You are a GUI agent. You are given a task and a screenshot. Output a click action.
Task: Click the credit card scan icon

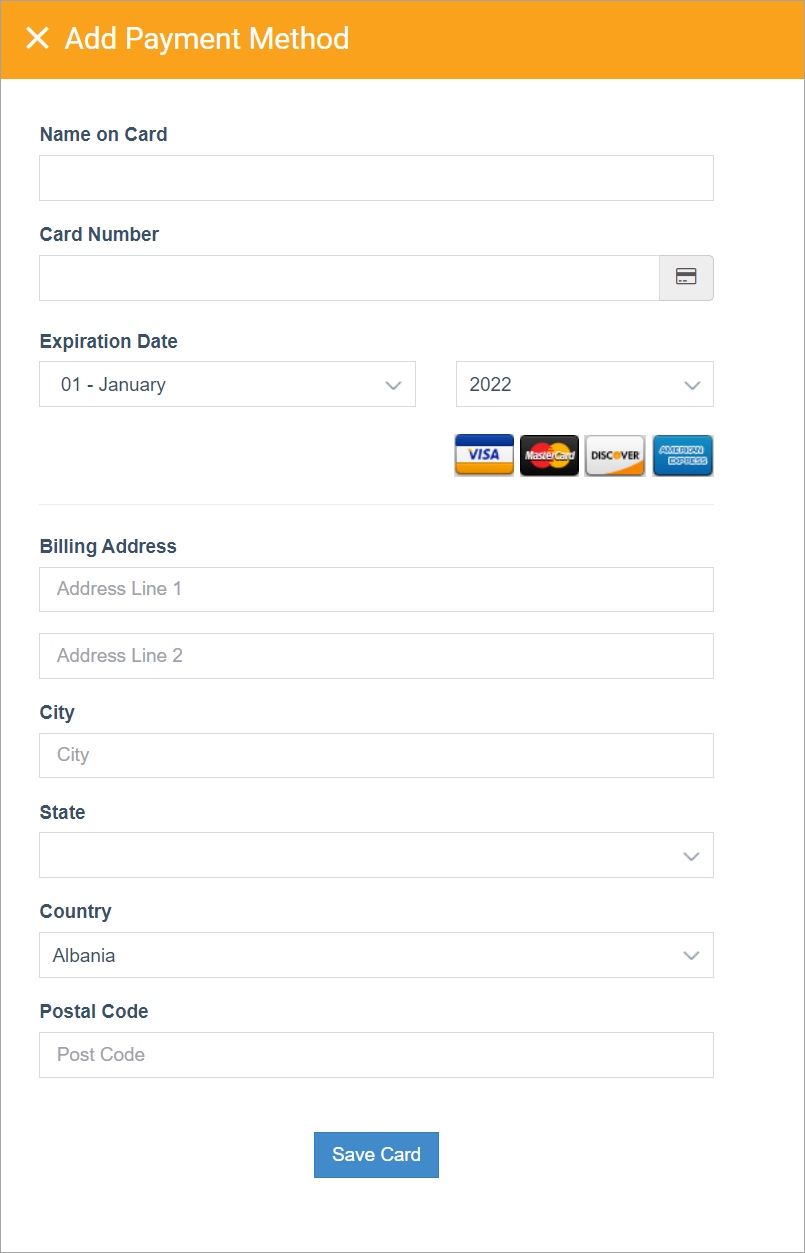[686, 278]
